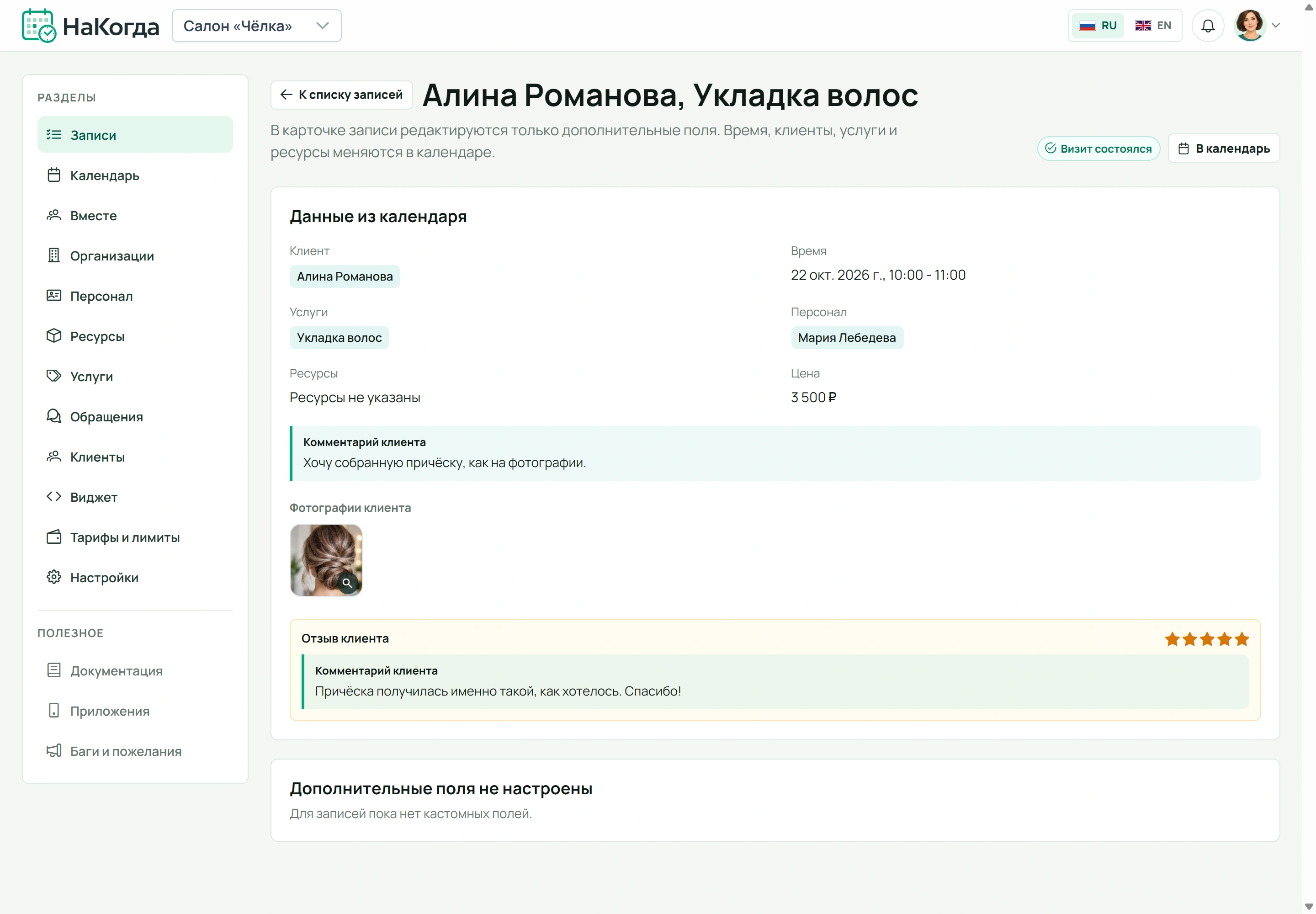The width and height of the screenshot is (1316, 914).
Task: Click the Алина Романова client chip
Action: tap(345, 276)
